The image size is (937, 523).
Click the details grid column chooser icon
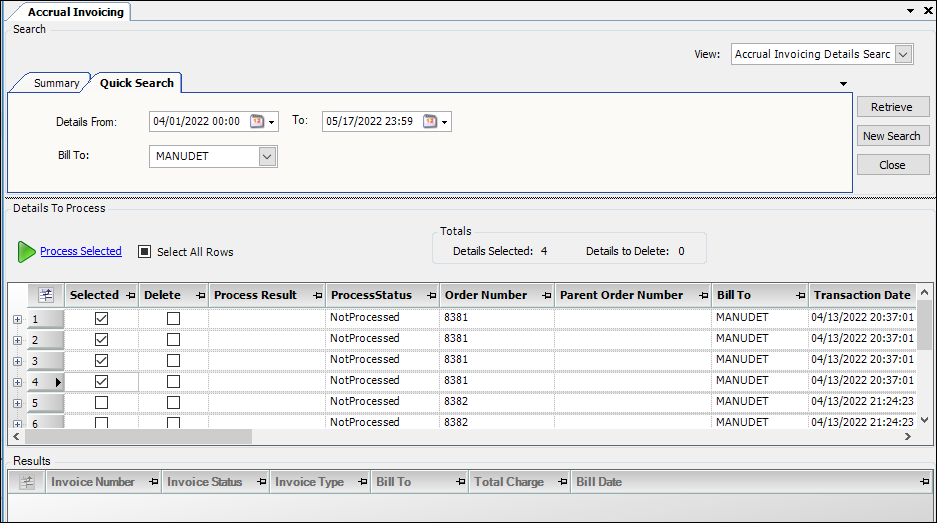click(45, 295)
